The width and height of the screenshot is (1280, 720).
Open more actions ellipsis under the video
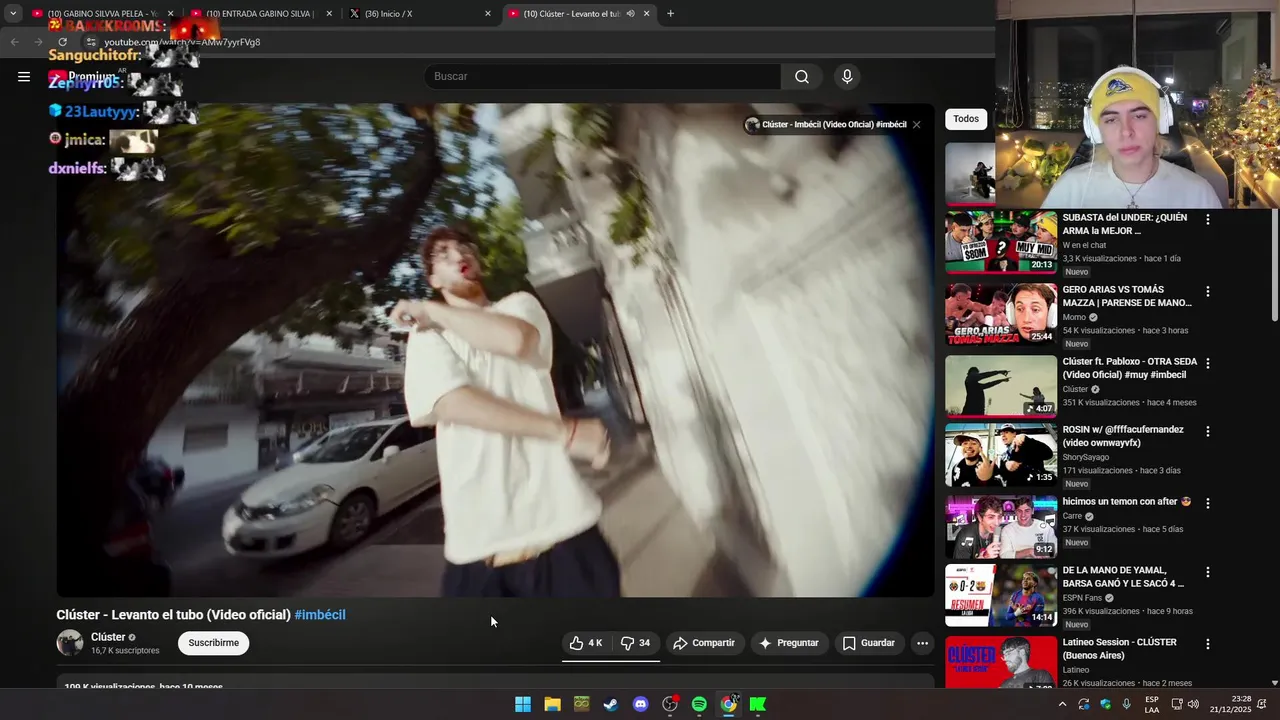(x=922, y=643)
